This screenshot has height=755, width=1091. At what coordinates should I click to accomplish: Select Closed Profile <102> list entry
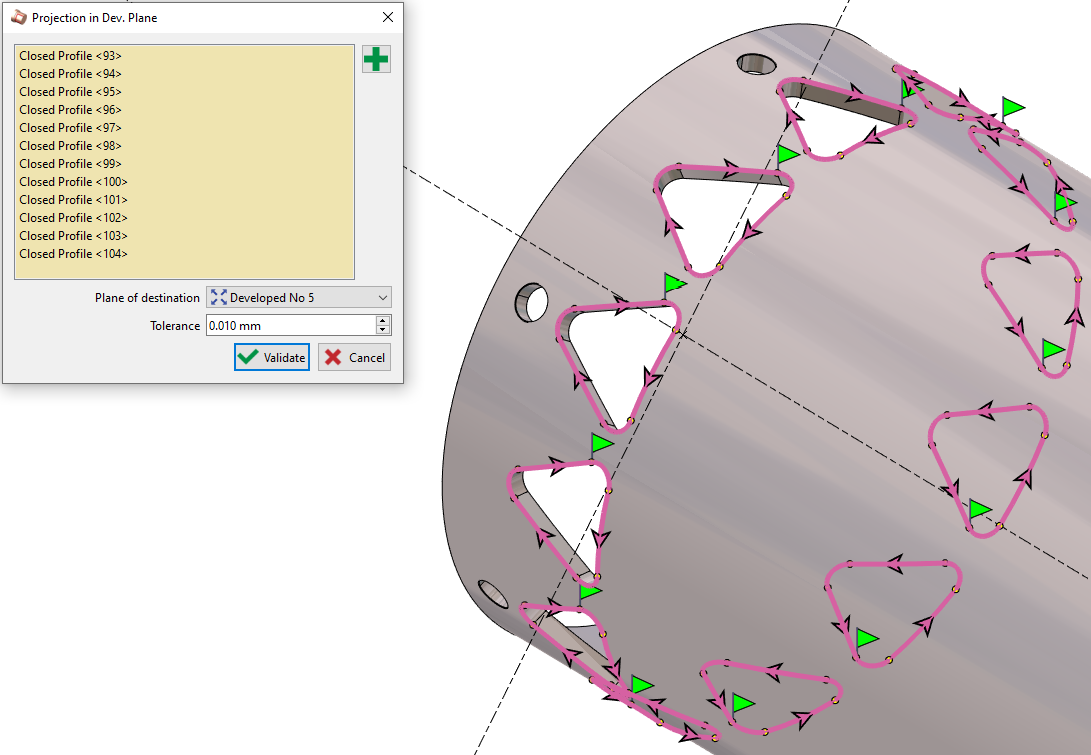click(x=73, y=218)
